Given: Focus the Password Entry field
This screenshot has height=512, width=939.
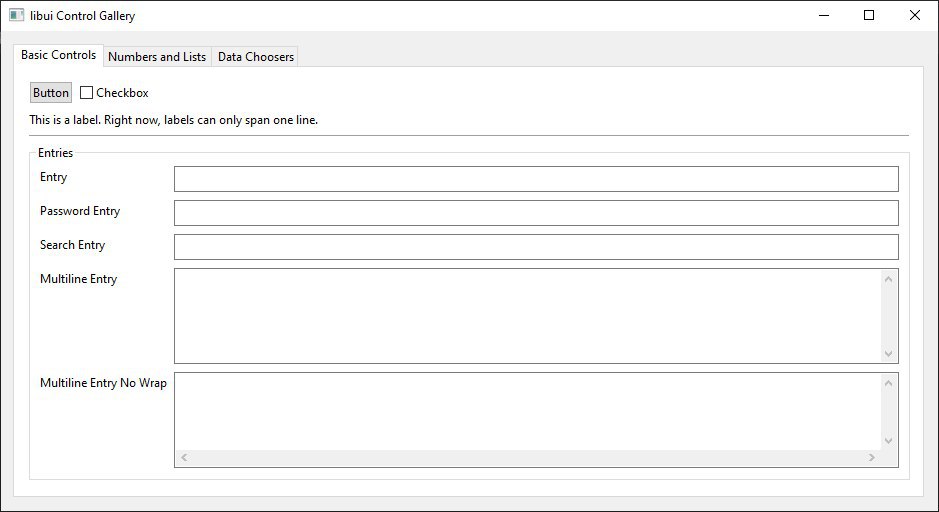Looking at the screenshot, I should (x=535, y=213).
